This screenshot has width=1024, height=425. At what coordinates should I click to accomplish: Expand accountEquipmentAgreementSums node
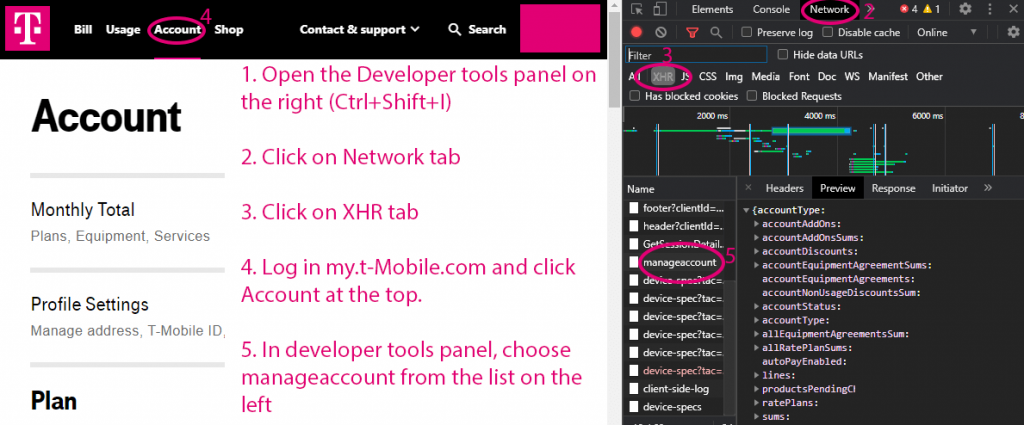coord(756,265)
